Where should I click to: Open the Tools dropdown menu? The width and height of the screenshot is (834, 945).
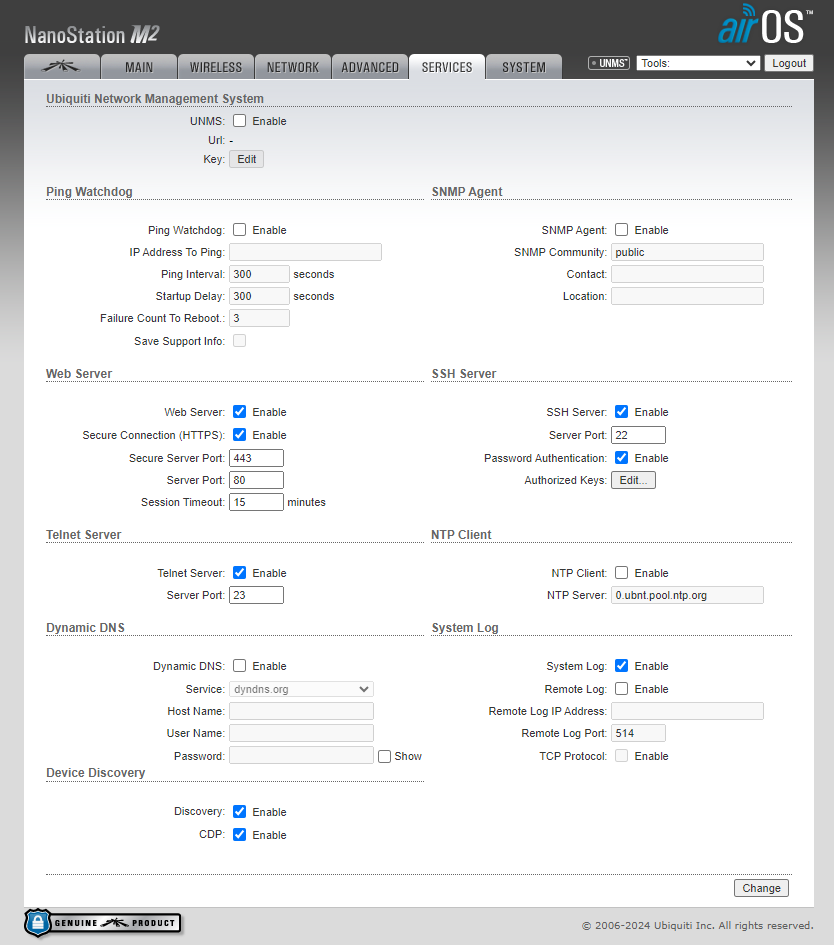698,63
